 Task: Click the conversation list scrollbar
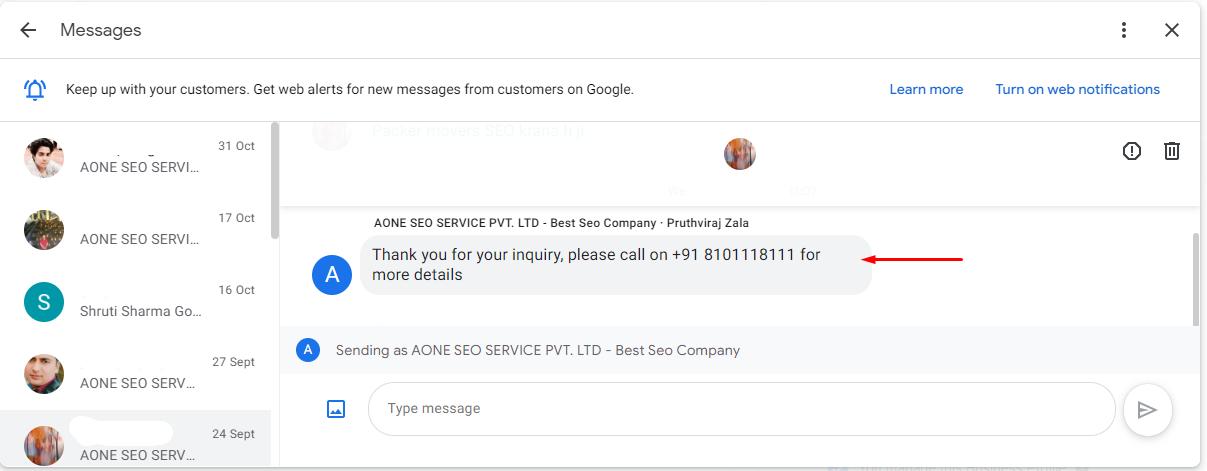pos(275,180)
